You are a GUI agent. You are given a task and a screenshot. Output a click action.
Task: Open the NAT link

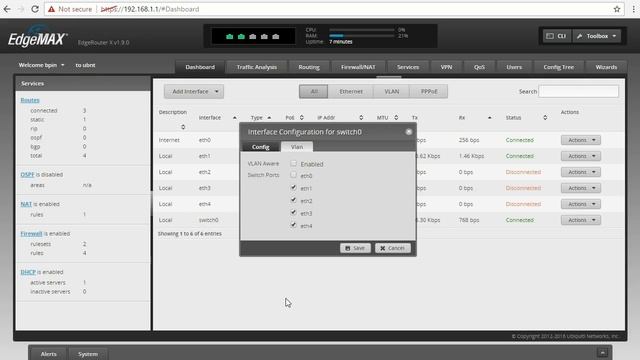[26, 204]
